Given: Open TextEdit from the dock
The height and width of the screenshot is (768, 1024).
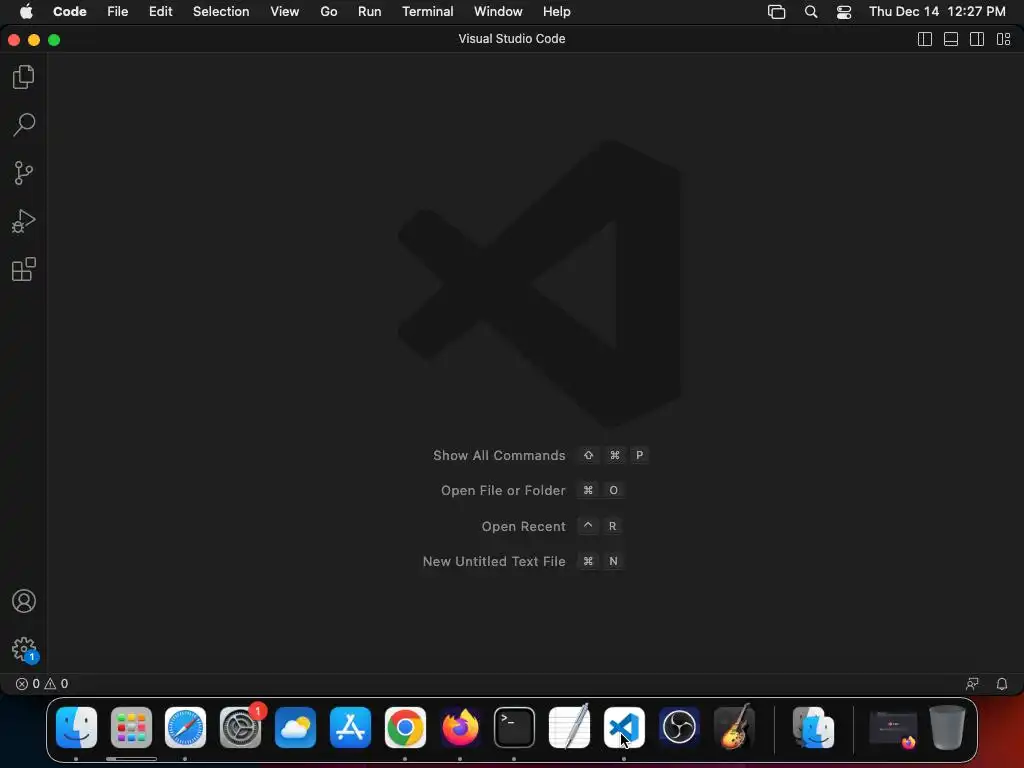Looking at the screenshot, I should point(569,728).
